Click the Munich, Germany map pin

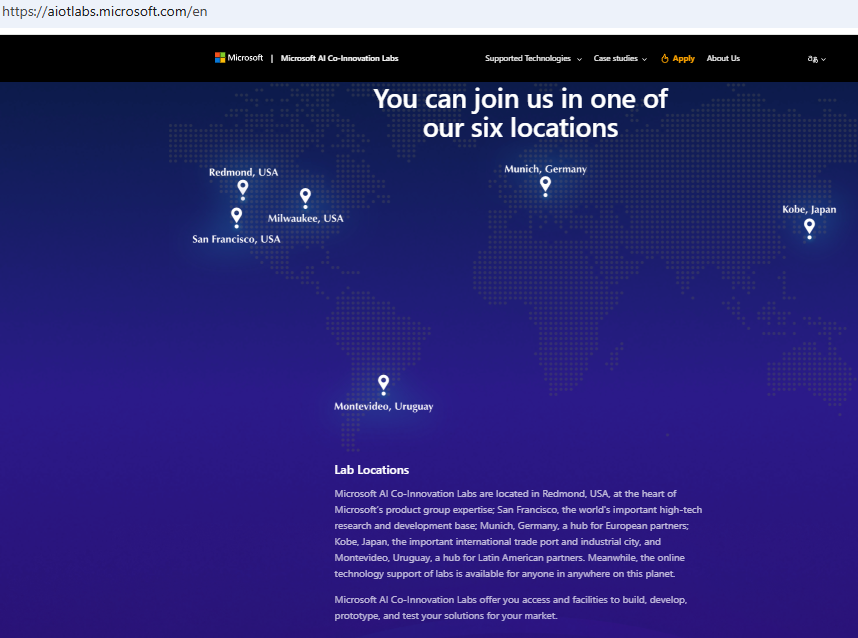(545, 186)
